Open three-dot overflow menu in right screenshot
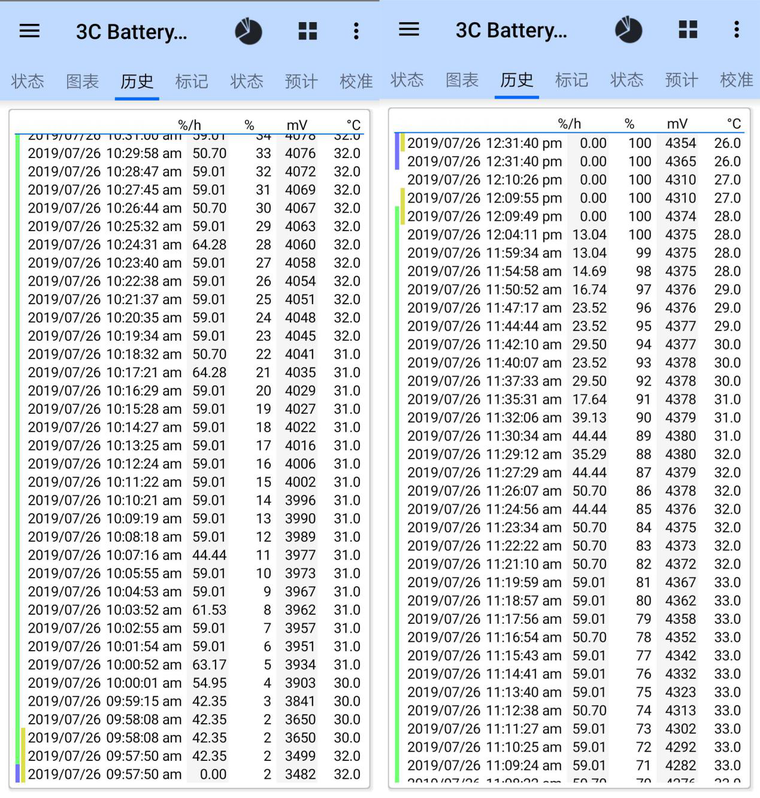 pyautogui.click(x=736, y=30)
